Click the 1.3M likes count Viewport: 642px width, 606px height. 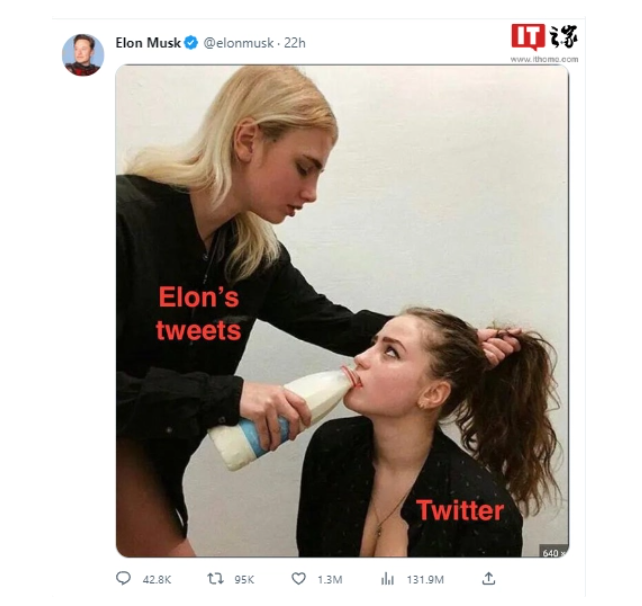tap(330, 580)
